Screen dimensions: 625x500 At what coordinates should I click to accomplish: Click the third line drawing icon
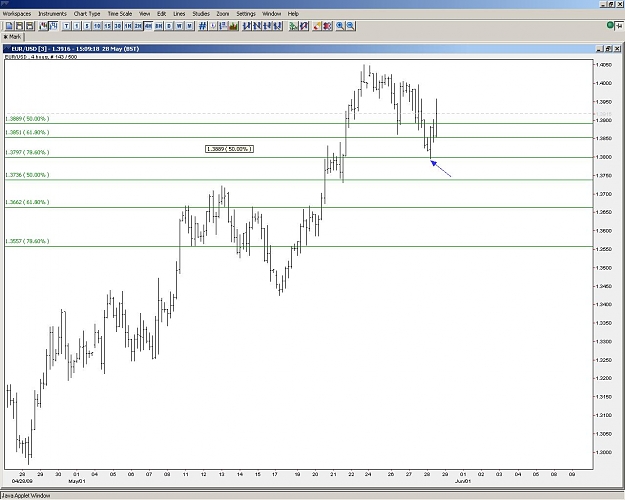tap(267, 26)
